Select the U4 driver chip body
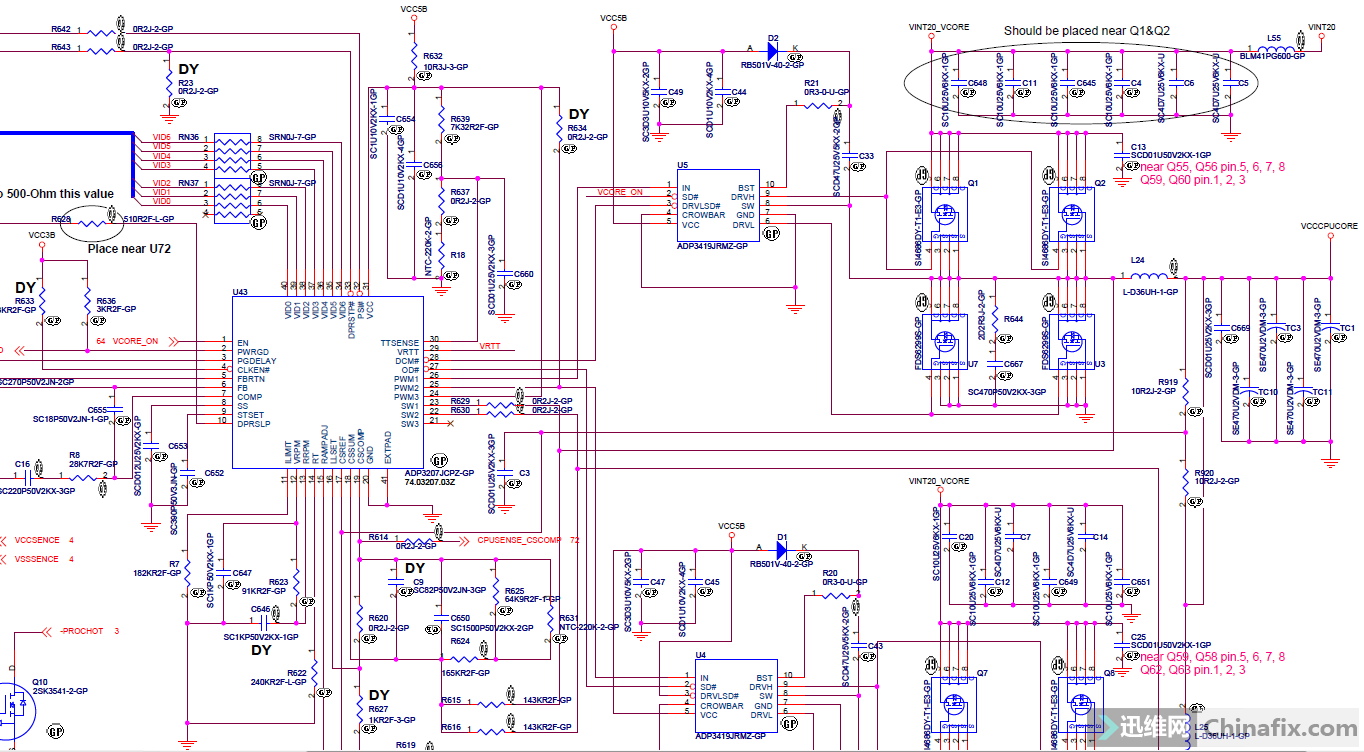 tap(736, 696)
